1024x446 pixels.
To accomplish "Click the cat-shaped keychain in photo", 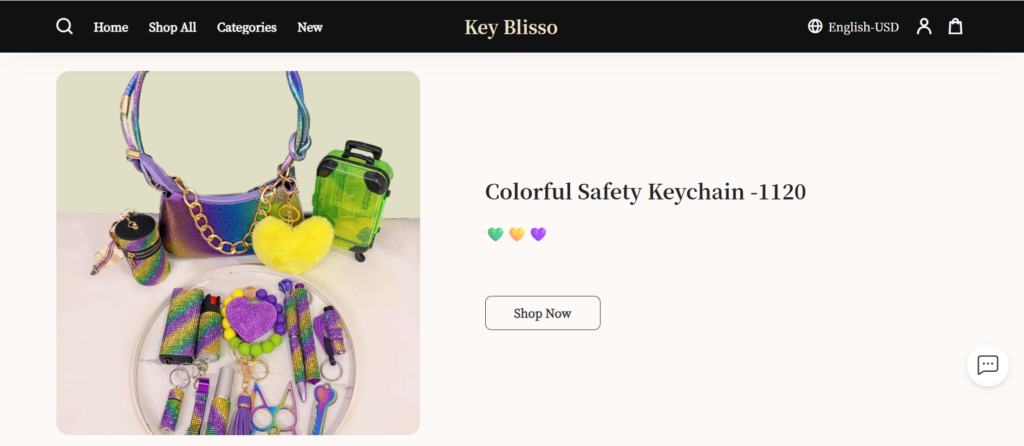I will click(x=271, y=409).
